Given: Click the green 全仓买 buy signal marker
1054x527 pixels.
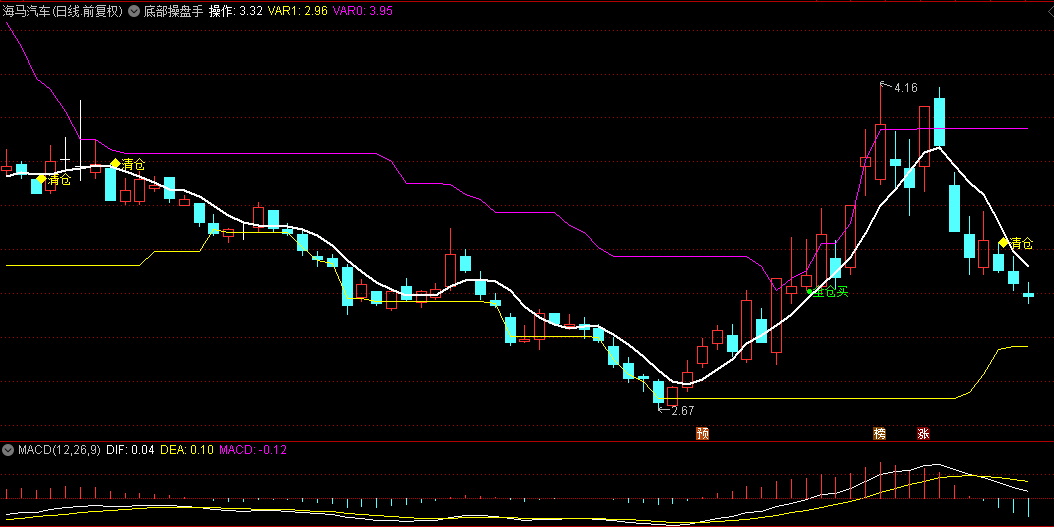Looking at the screenshot, I should pyautogui.click(x=809, y=292).
